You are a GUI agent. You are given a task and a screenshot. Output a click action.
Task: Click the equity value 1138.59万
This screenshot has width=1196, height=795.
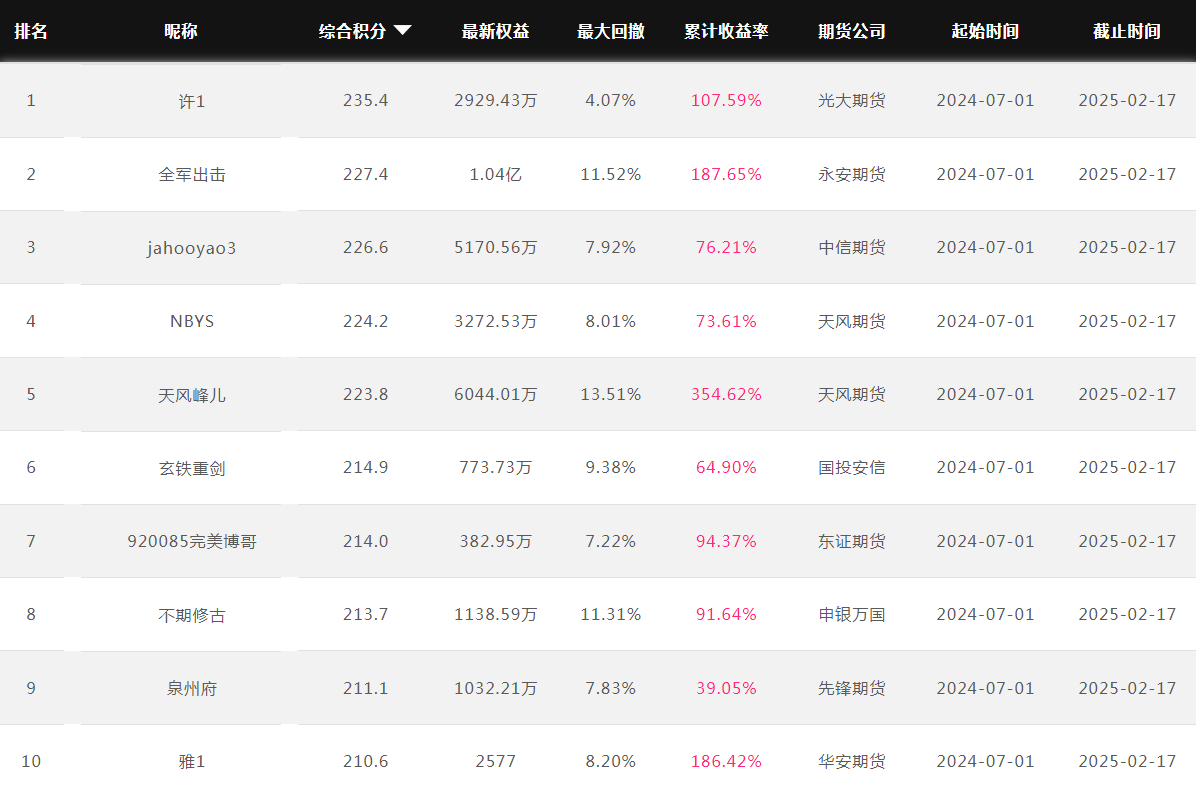coord(496,615)
